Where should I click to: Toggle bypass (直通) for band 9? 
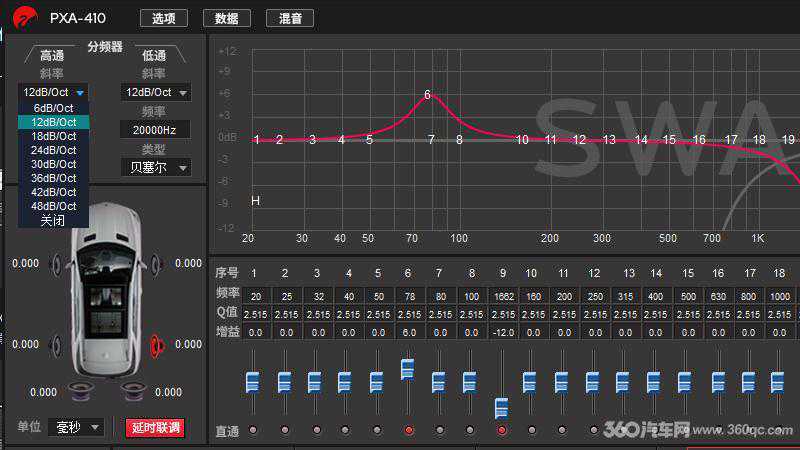501,431
